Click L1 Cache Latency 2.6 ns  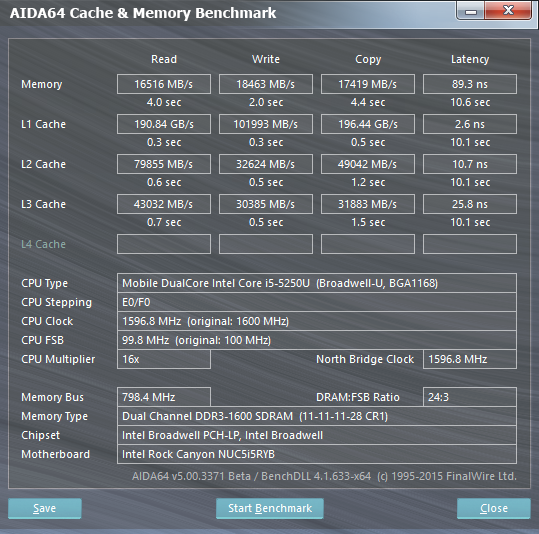point(470,124)
